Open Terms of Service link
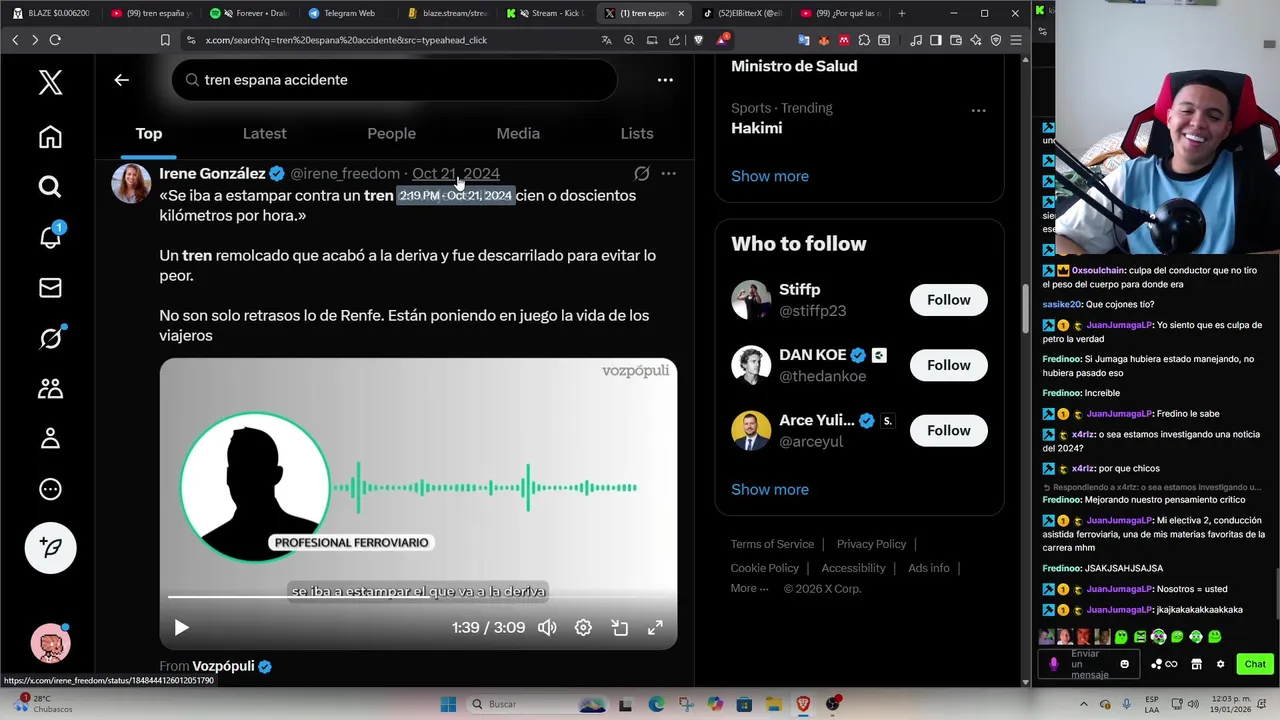 [772, 544]
